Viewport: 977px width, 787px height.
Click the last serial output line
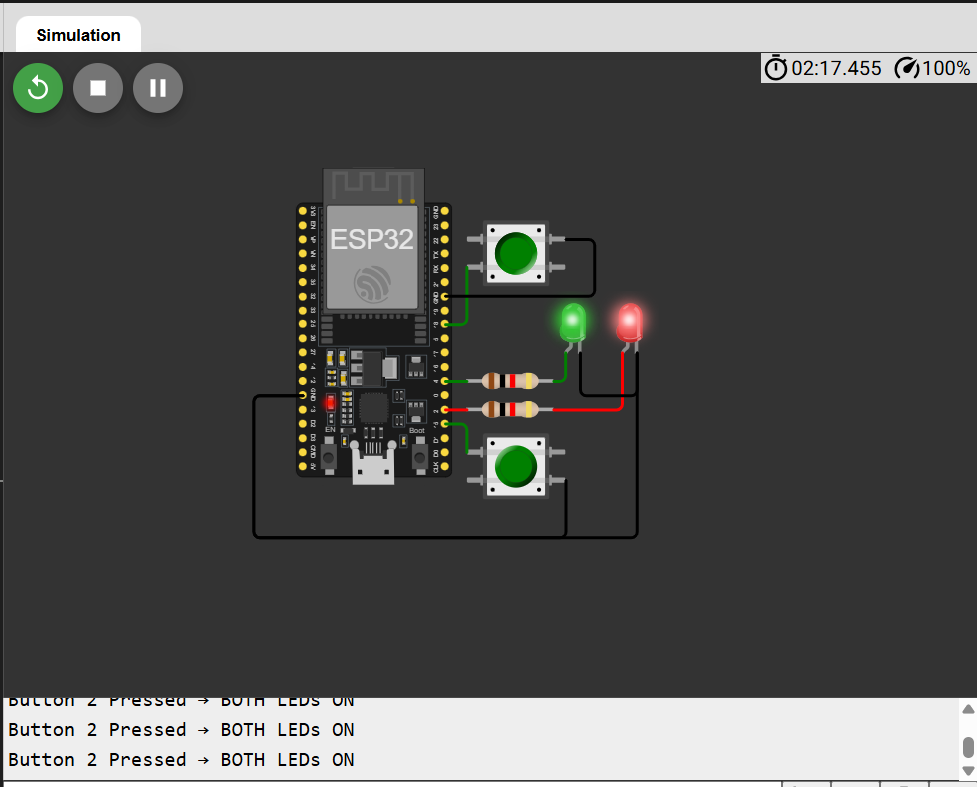[181, 760]
